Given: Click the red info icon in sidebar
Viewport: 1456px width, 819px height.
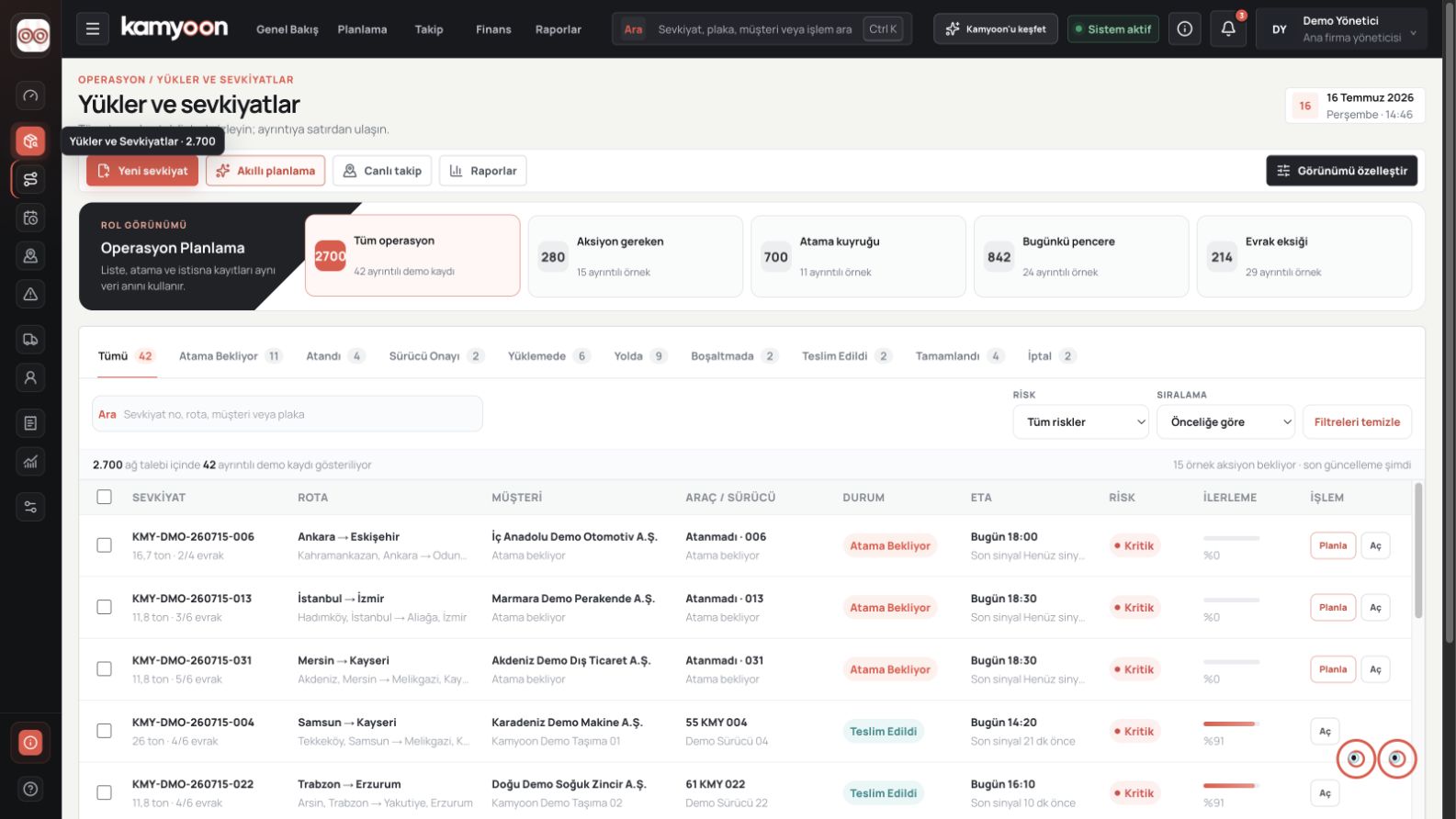Looking at the screenshot, I should pyautogui.click(x=30, y=742).
